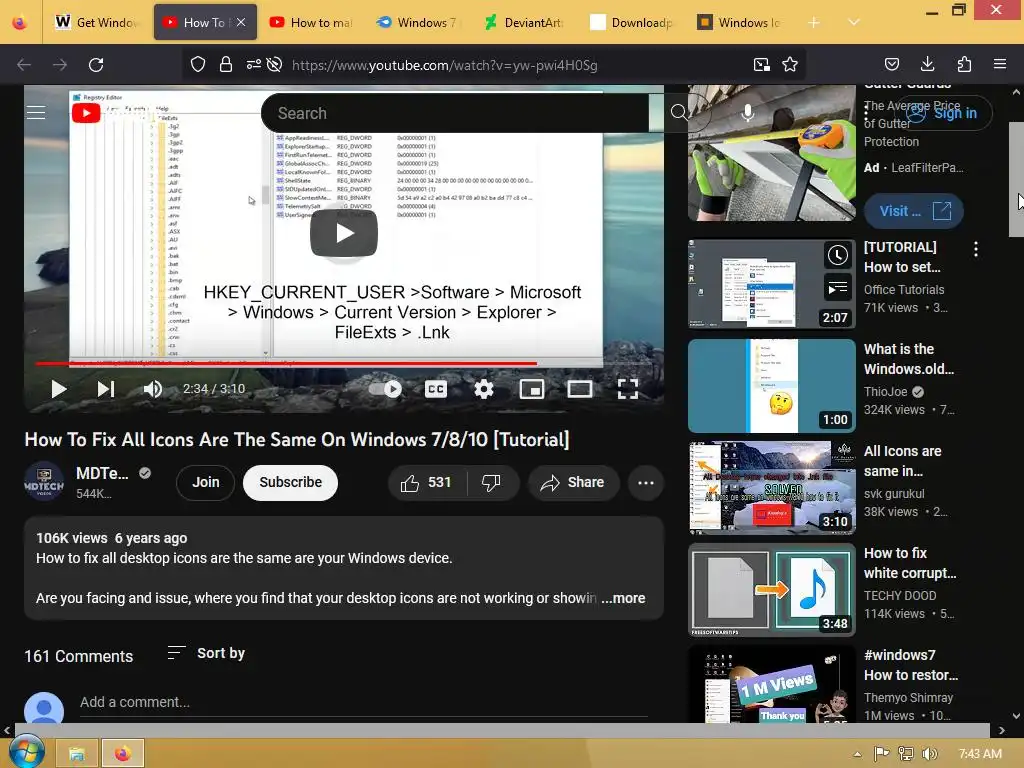Open options menu for TUTORIAL How to set video
This screenshot has width=1024, height=768.
coord(976,249)
